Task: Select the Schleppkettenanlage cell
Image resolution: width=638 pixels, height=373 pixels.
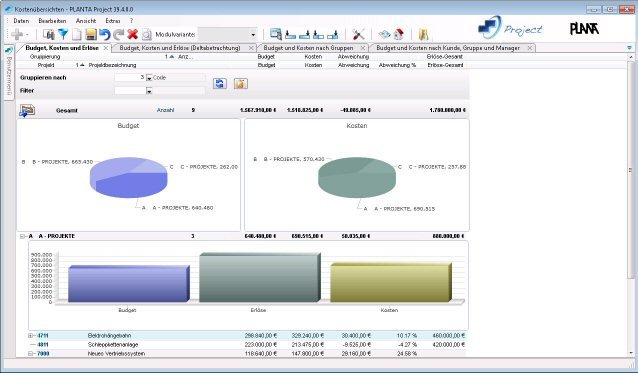Action: coord(114,345)
